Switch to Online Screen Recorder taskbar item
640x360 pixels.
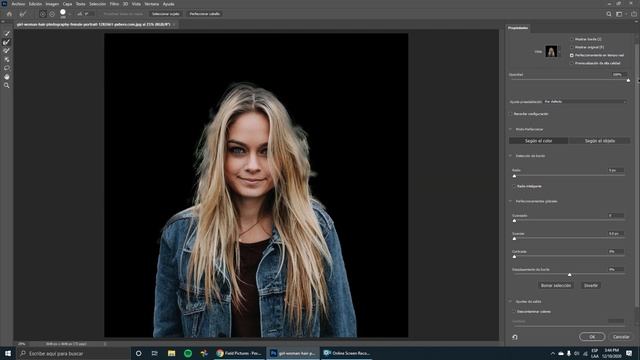(x=347, y=353)
